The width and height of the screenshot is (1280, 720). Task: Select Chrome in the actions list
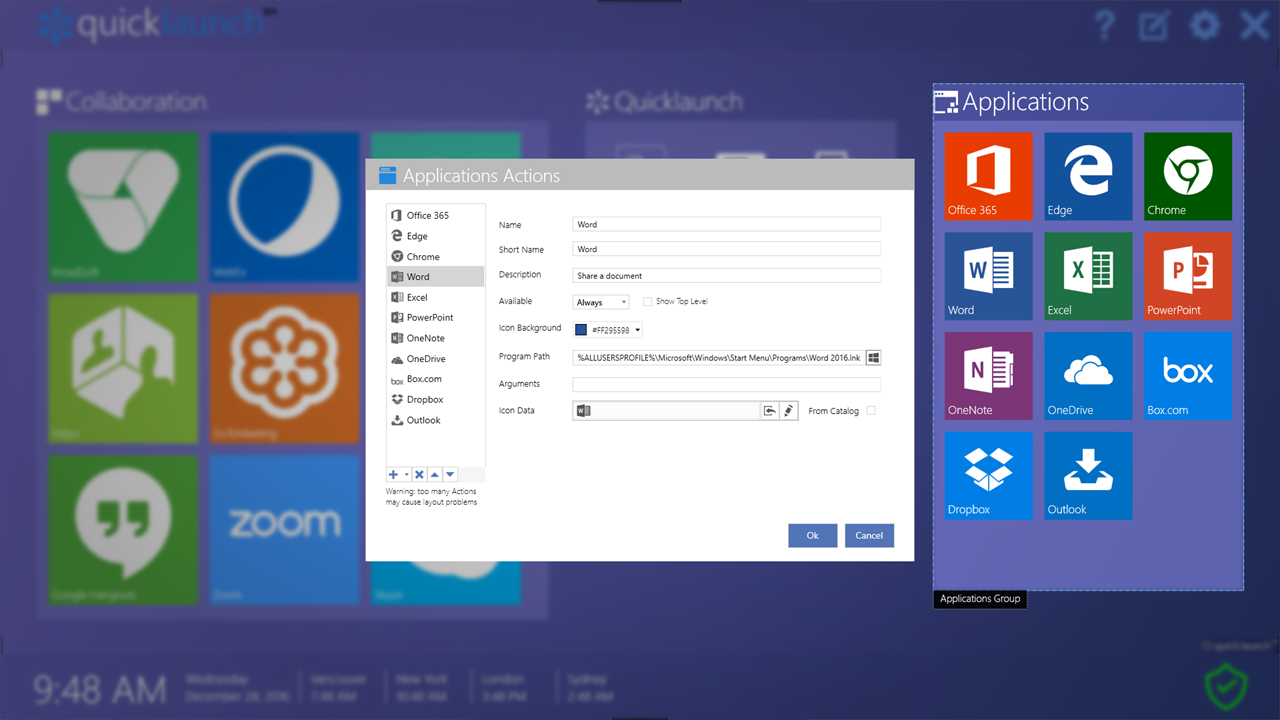click(436, 256)
